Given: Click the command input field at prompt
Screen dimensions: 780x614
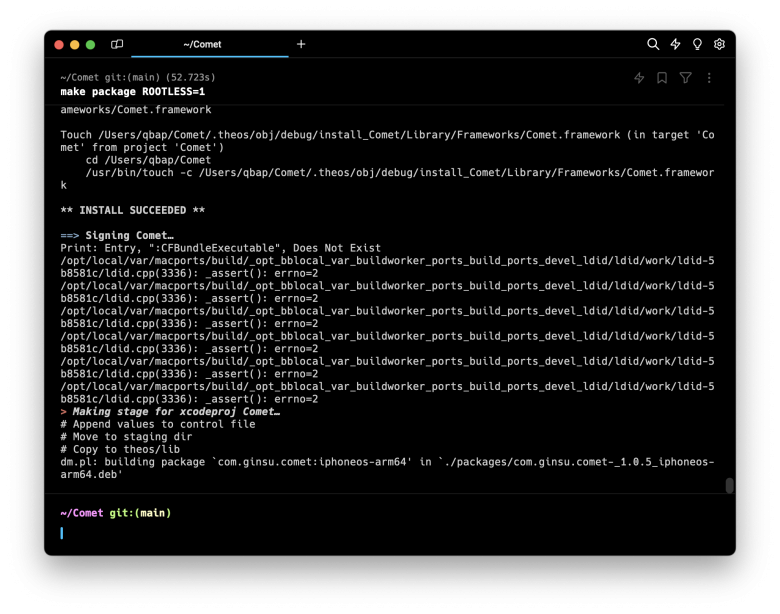Looking at the screenshot, I should pyautogui.click(x=390, y=533).
